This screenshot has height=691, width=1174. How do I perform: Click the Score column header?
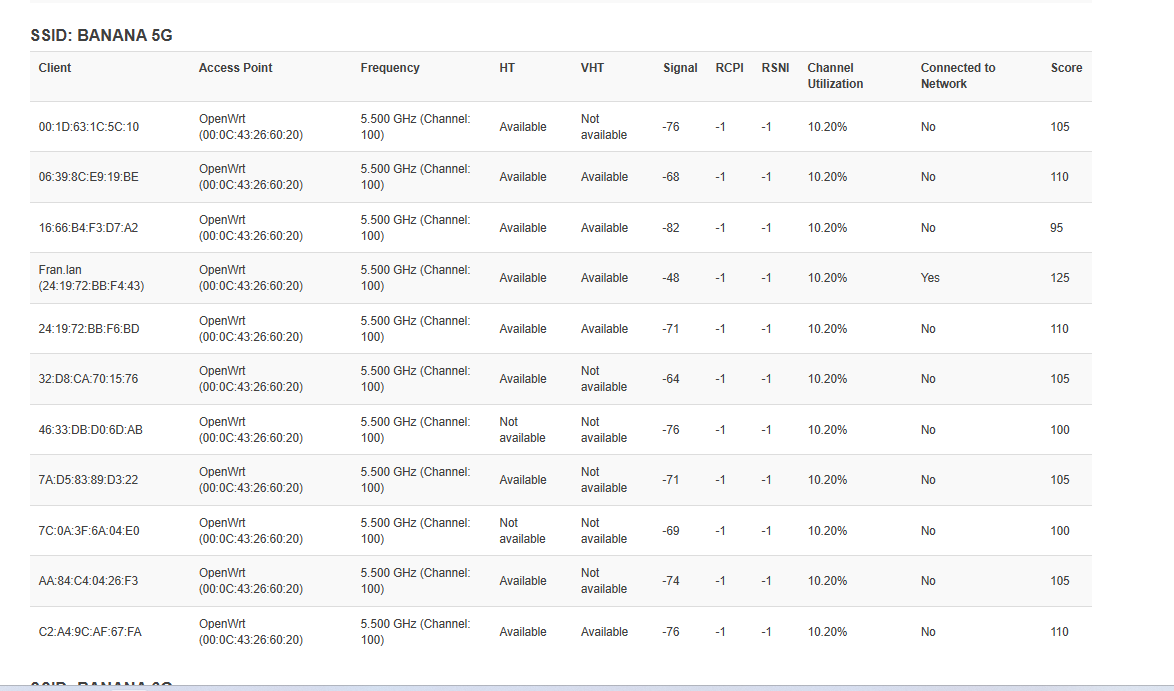1066,68
